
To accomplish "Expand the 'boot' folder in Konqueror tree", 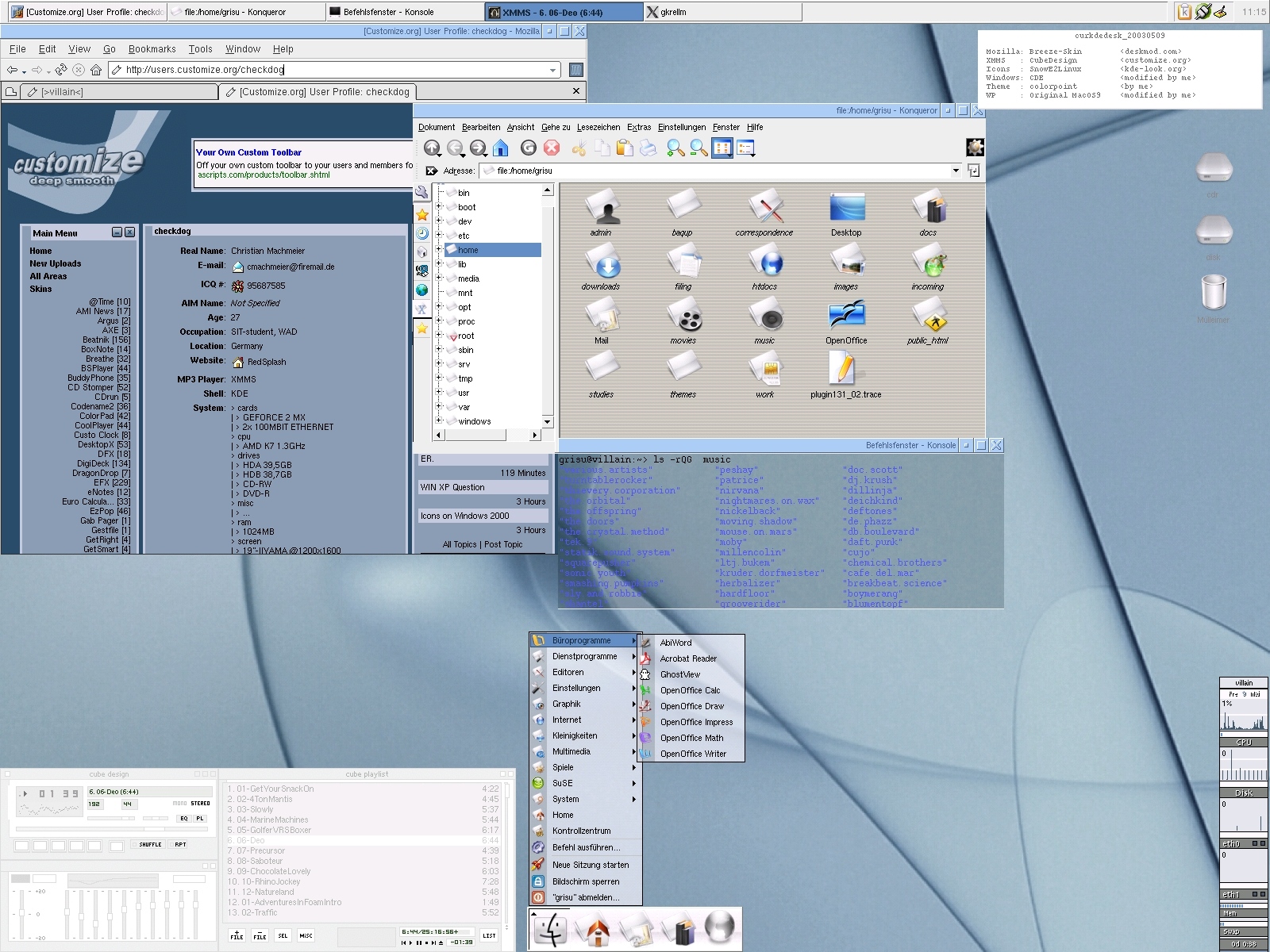I will coord(438,206).
